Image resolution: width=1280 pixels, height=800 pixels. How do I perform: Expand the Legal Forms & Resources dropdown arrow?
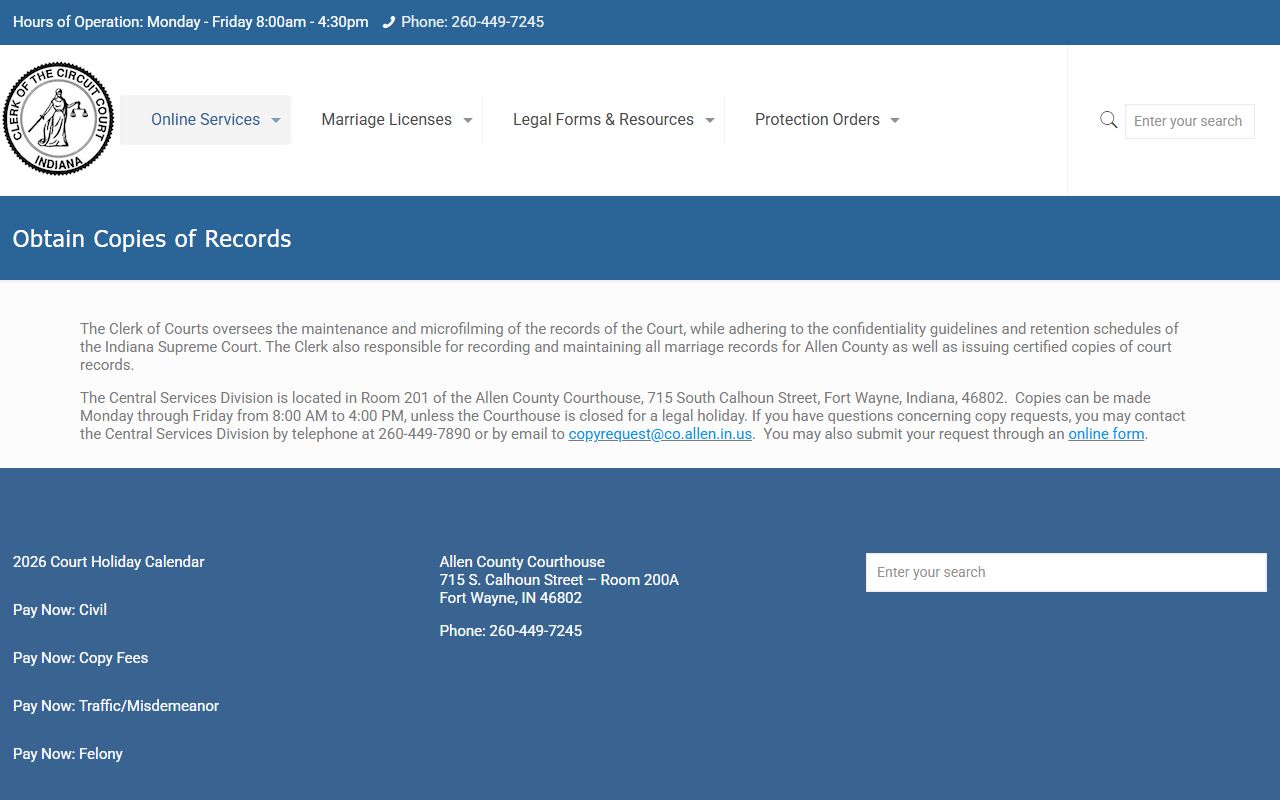tap(710, 120)
